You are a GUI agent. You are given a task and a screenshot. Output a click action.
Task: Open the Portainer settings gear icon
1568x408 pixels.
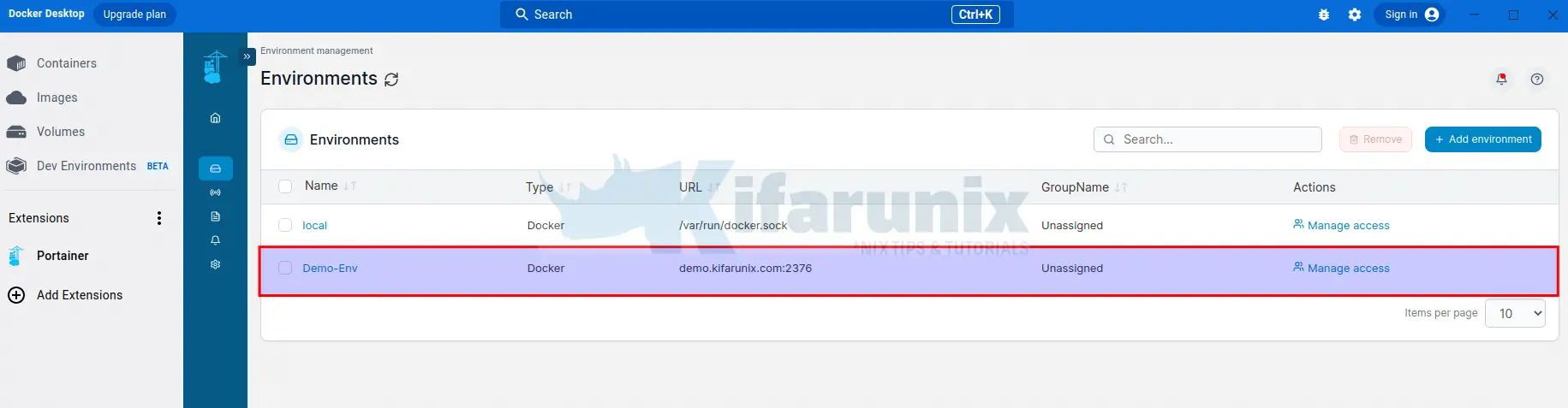pos(215,264)
